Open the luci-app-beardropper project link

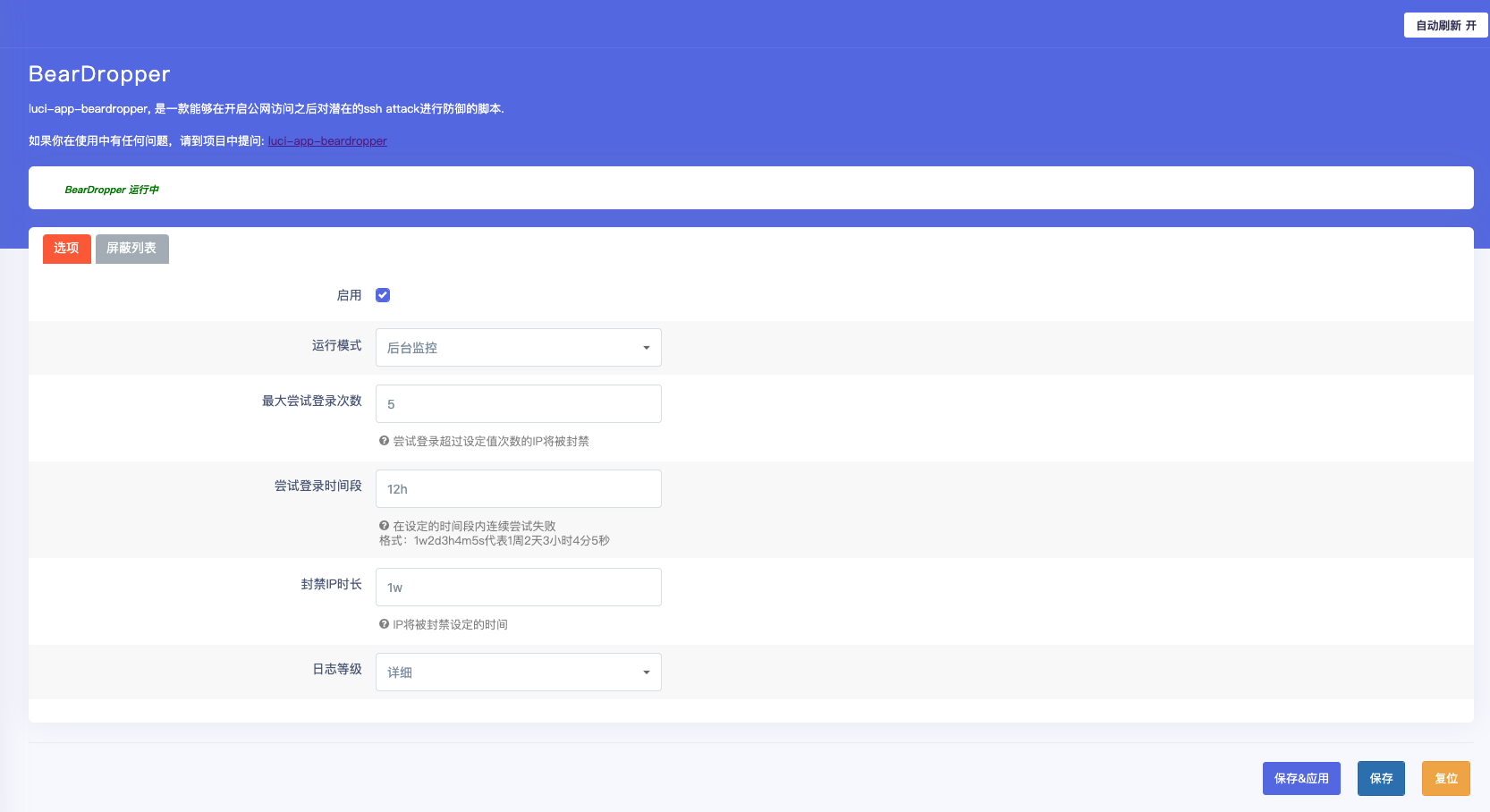point(327,141)
